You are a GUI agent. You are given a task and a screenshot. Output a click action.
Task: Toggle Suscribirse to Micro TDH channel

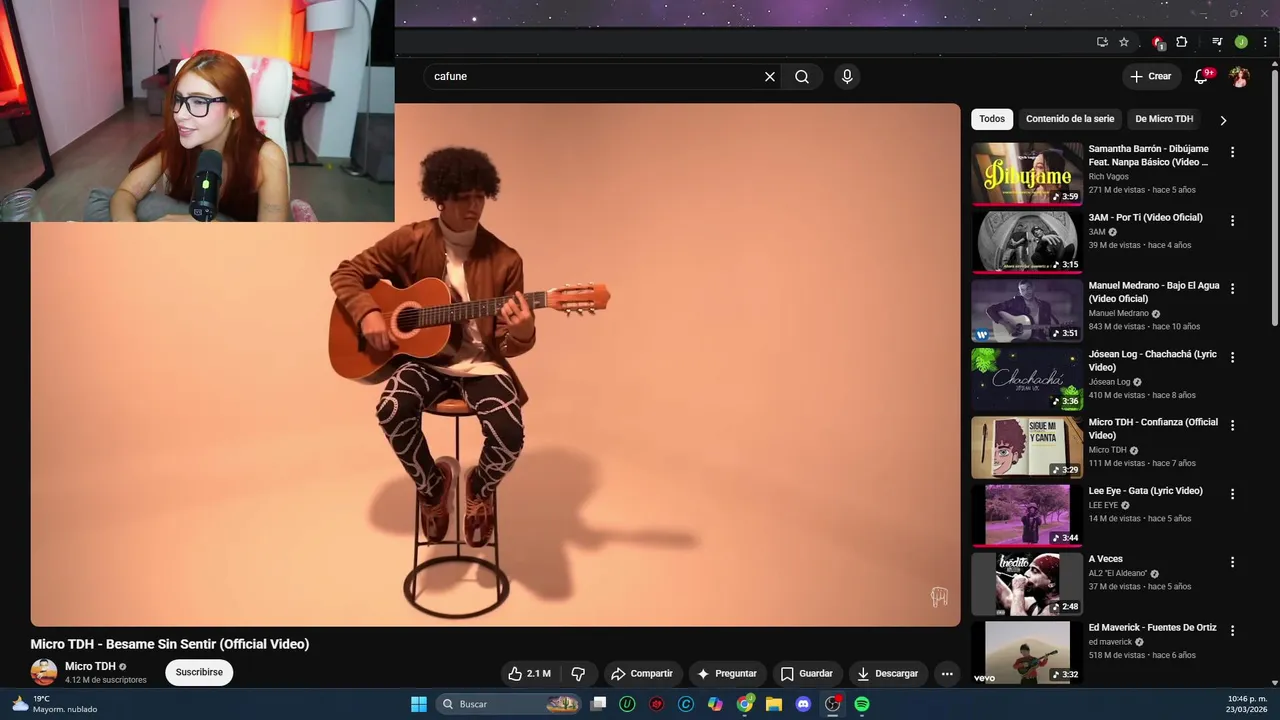tap(199, 673)
